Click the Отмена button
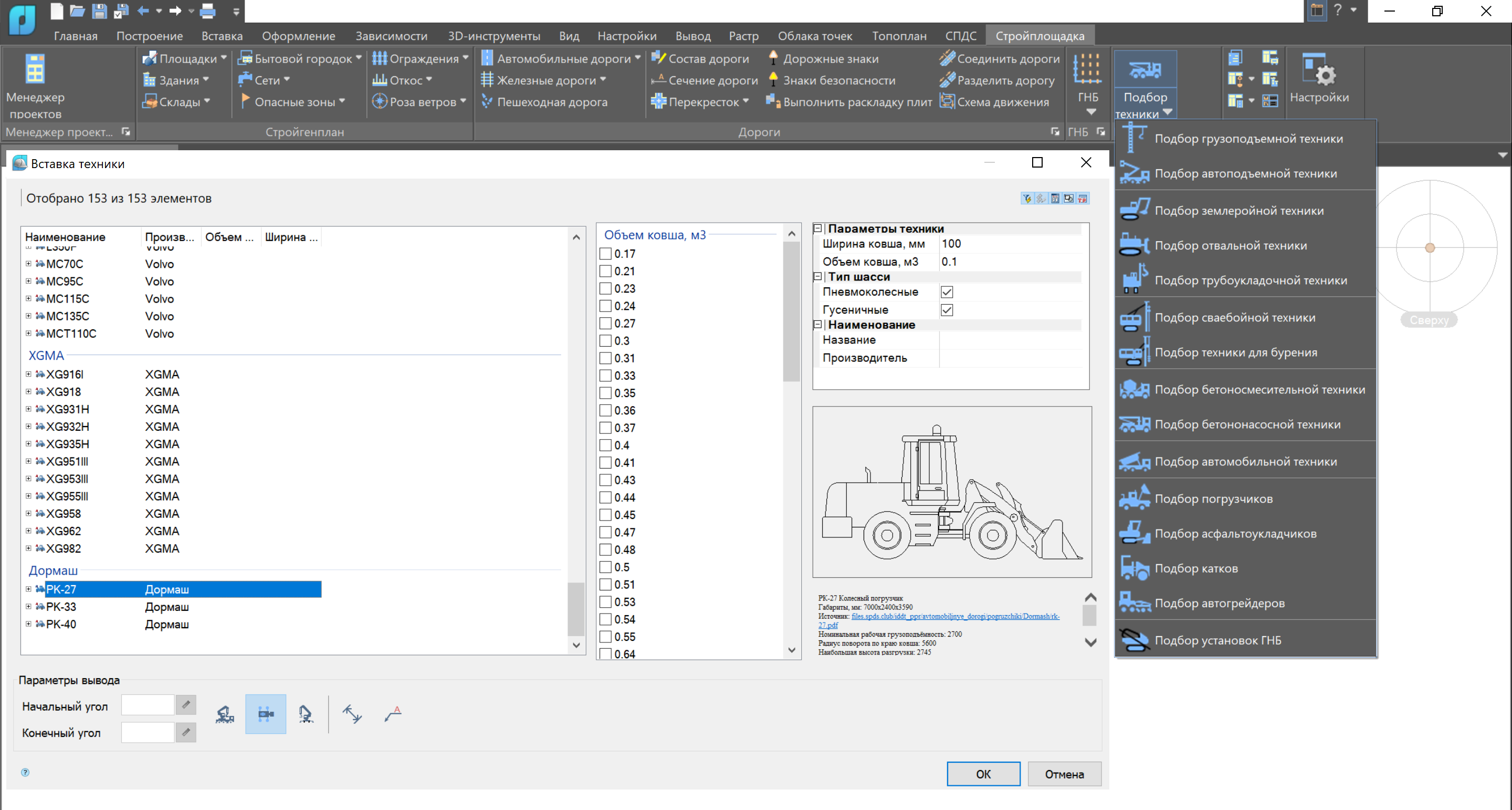This screenshot has height=810, width=1512. point(1064,774)
